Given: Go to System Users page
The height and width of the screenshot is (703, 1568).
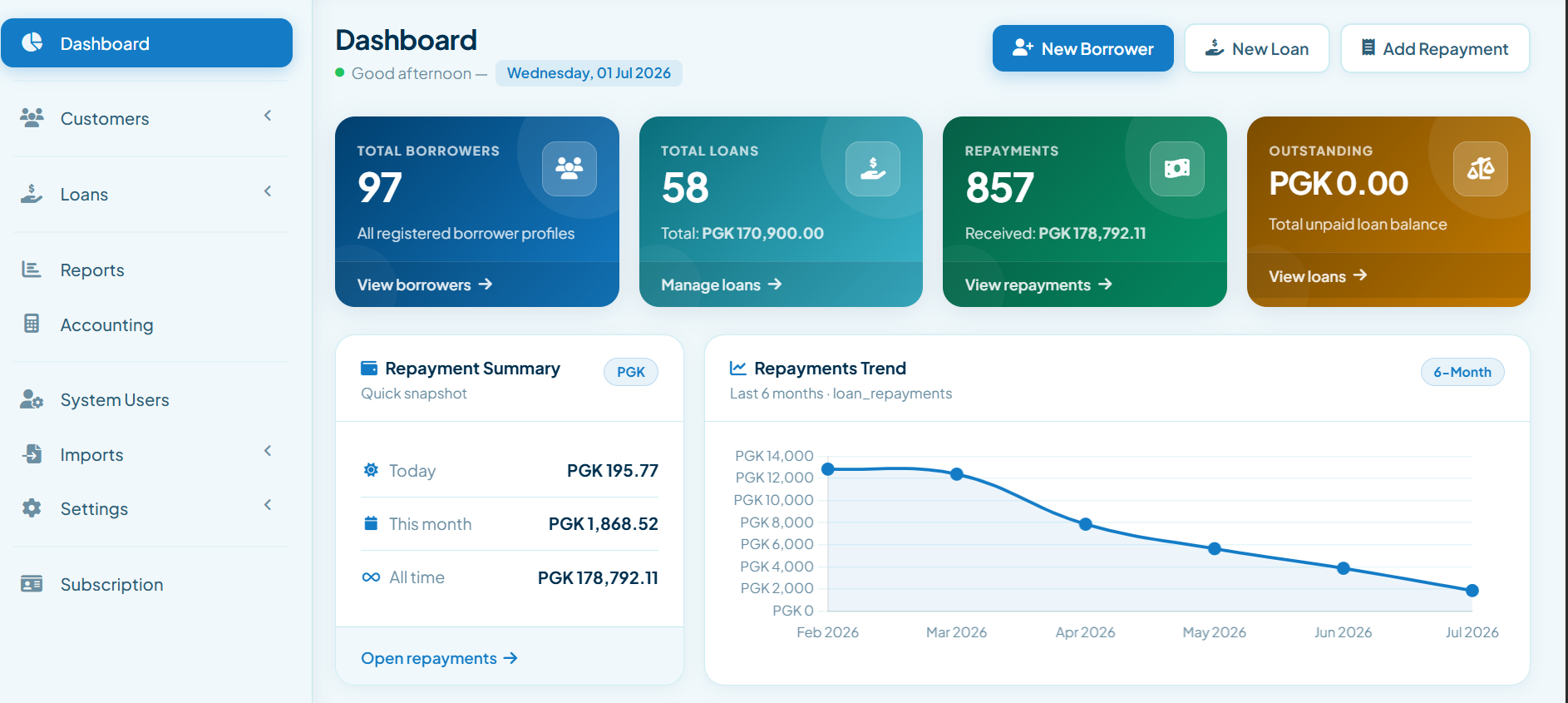Looking at the screenshot, I should point(146,400).
